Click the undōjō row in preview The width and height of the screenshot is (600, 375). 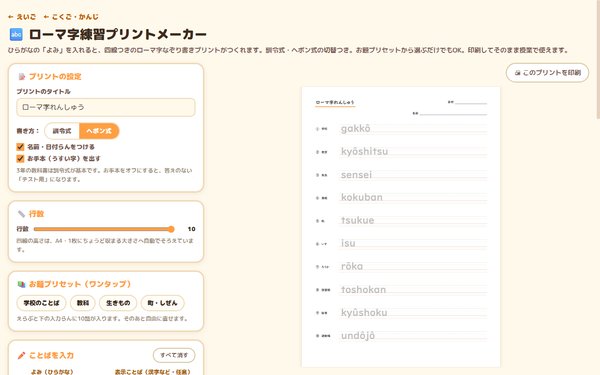point(401,336)
